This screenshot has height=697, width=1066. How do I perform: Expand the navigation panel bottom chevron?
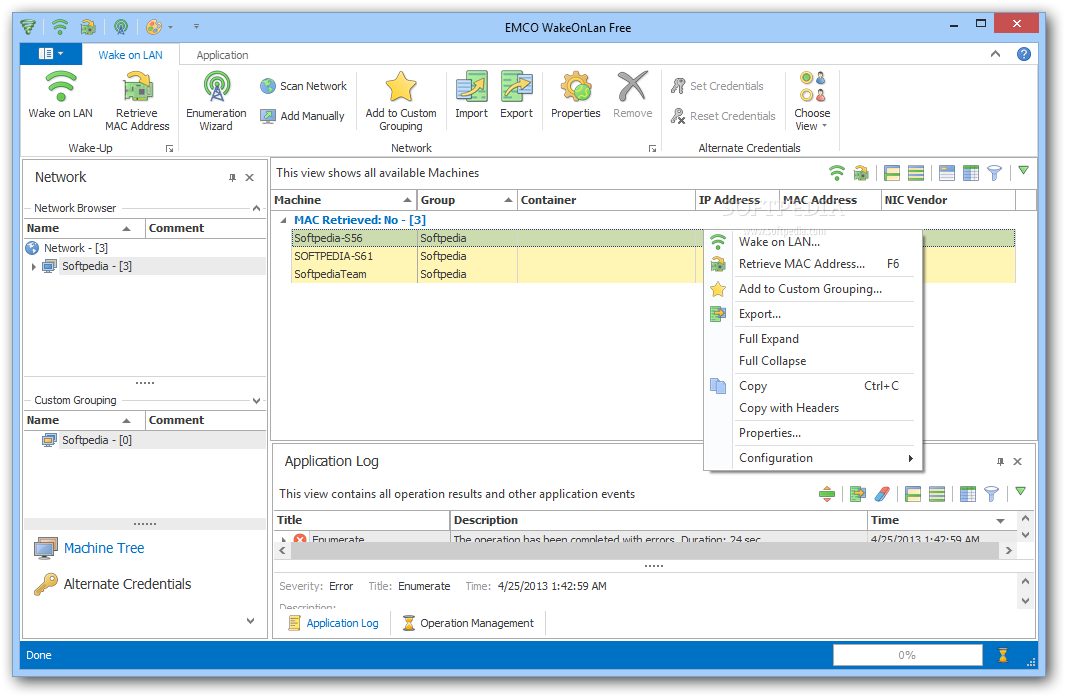250,621
